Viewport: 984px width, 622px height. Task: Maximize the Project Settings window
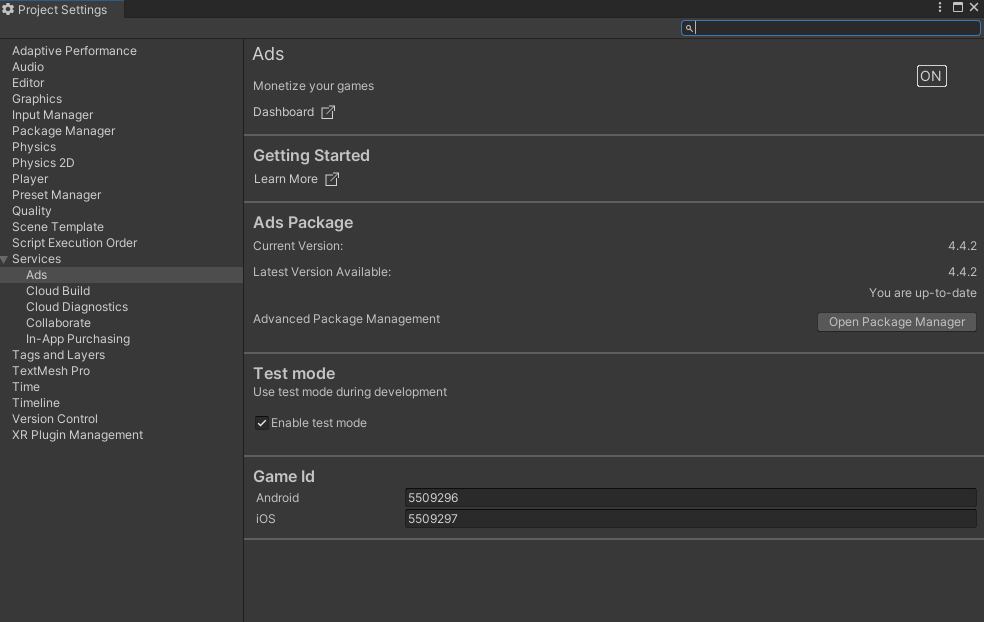pyautogui.click(x=958, y=7)
